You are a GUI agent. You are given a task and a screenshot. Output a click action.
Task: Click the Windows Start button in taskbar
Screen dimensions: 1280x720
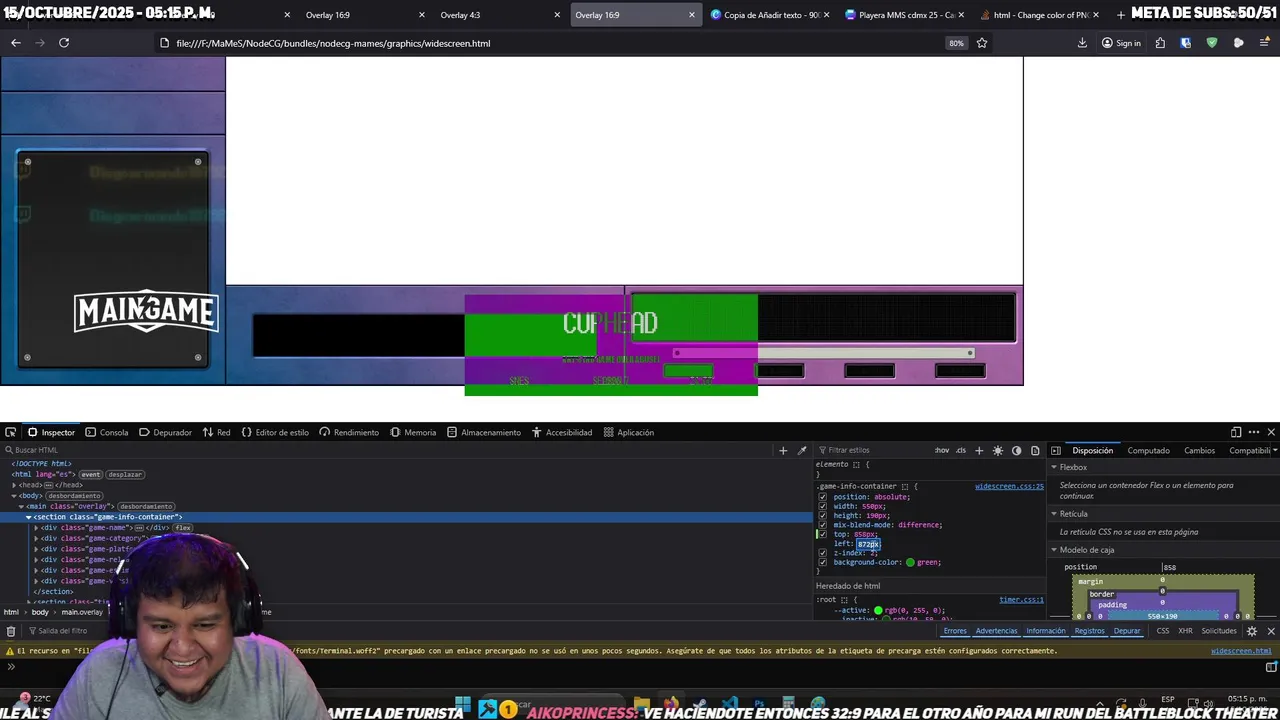pyautogui.click(x=463, y=703)
